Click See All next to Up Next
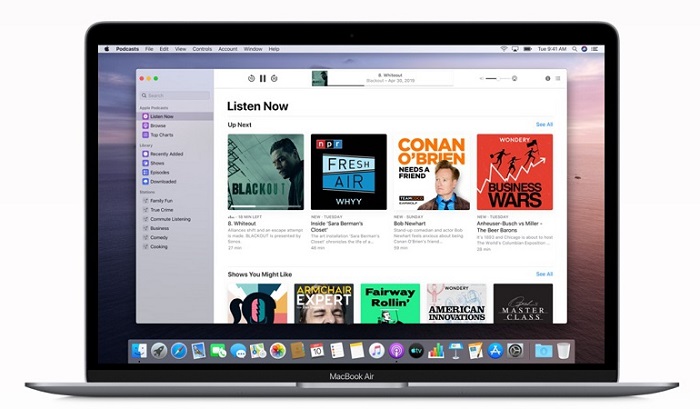The image size is (700, 409). pos(544,125)
